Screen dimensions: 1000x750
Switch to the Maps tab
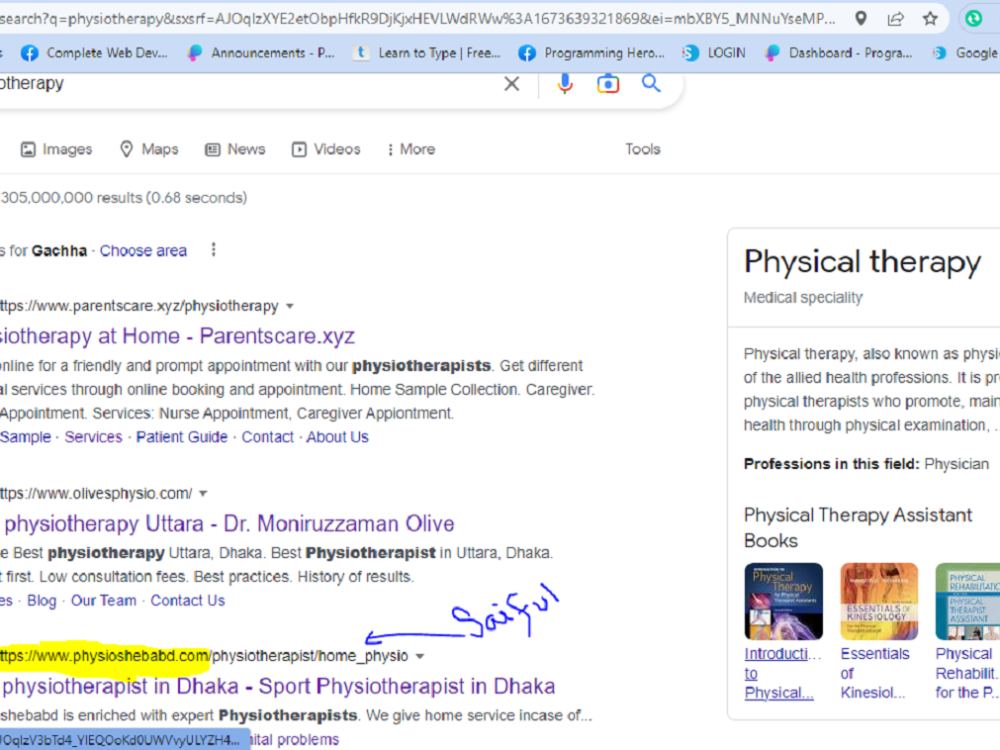[x=150, y=149]
